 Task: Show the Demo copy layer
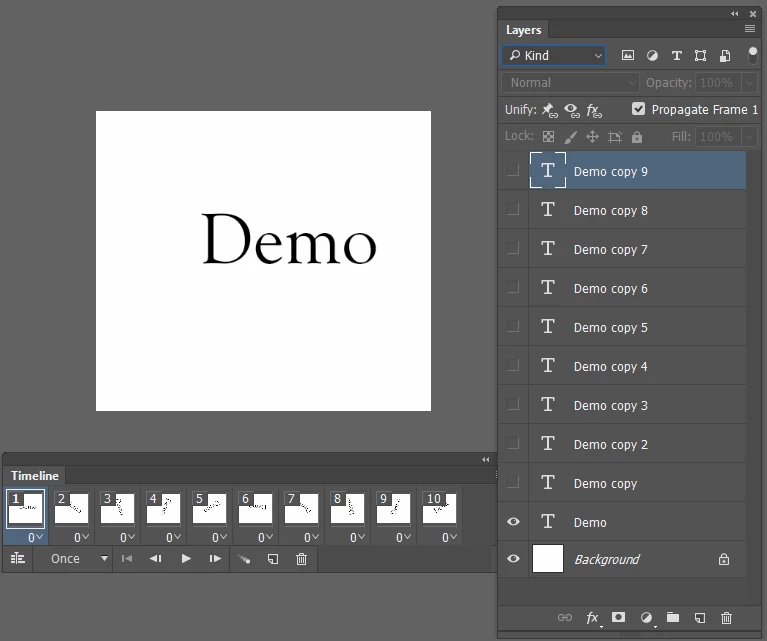513,482
